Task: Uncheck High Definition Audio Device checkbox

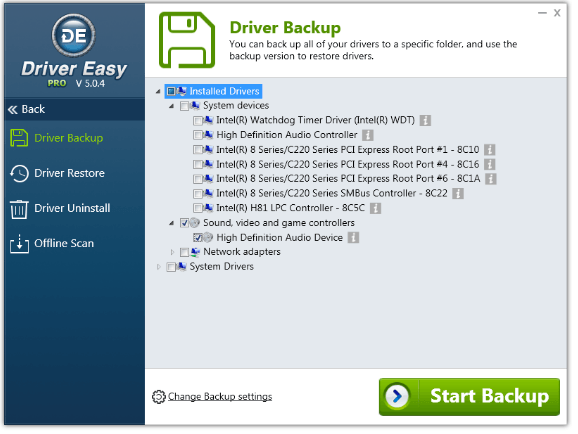Action: pos(198,238)
